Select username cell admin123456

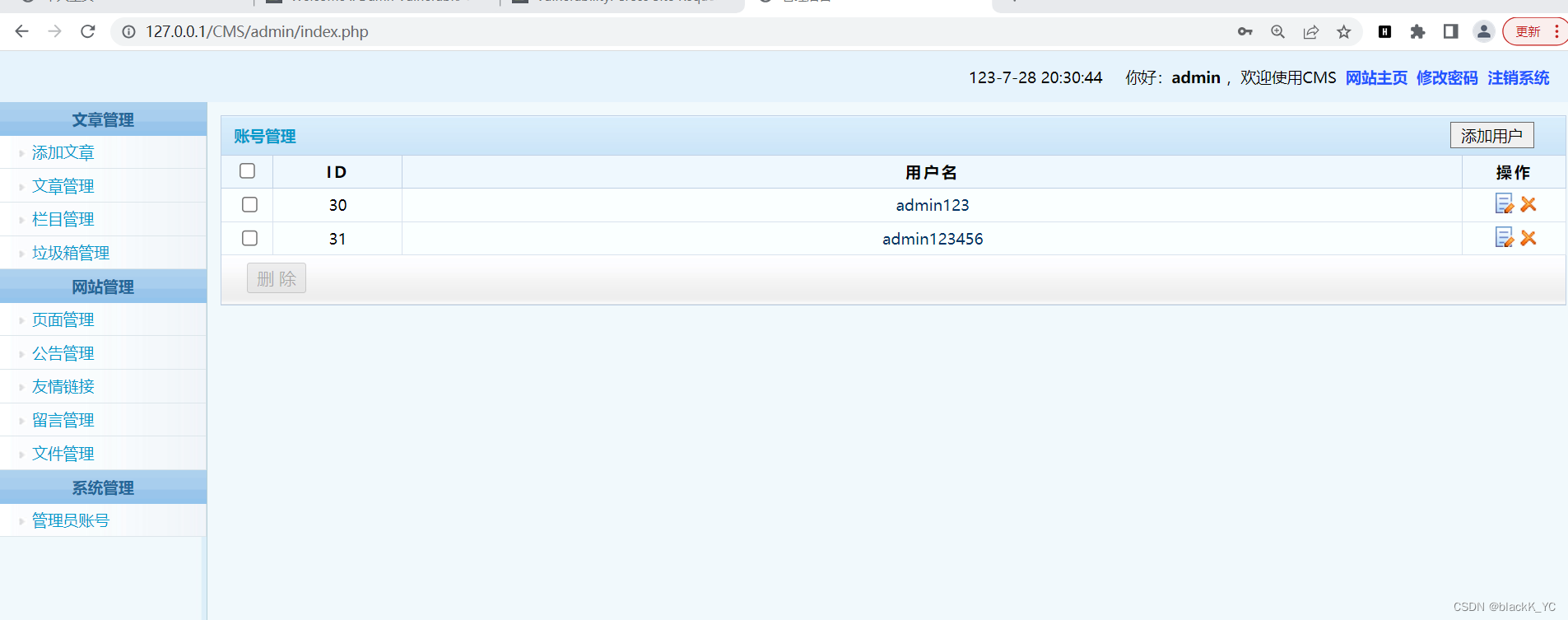click(x=933, y=239)
